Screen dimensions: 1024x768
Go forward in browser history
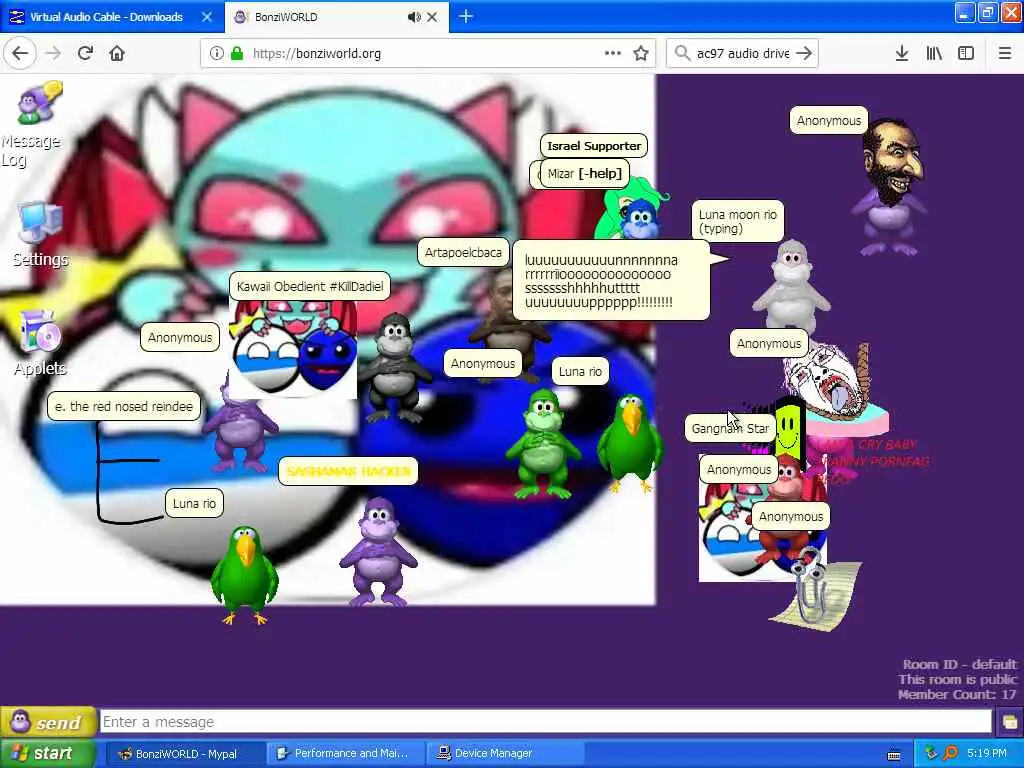[54, 54]
